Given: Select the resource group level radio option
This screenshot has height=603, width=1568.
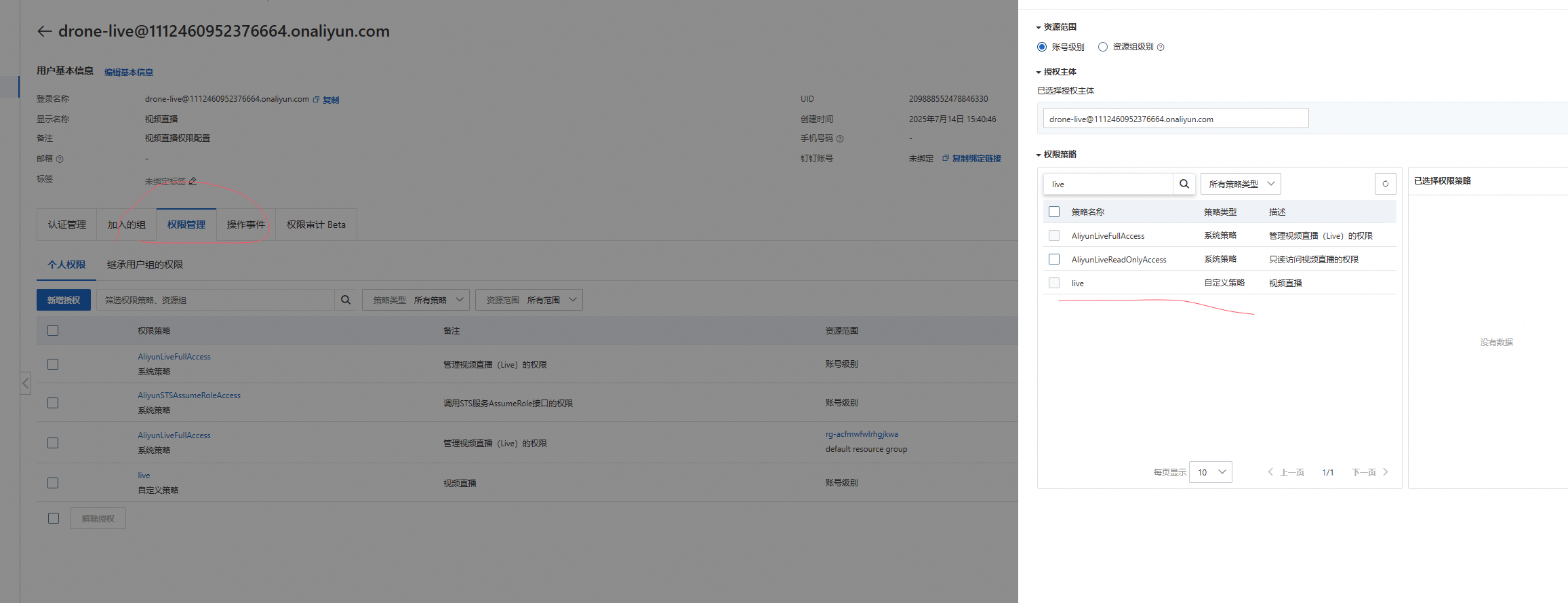Looking at the screenshot, I should [x=1103, y=47].
